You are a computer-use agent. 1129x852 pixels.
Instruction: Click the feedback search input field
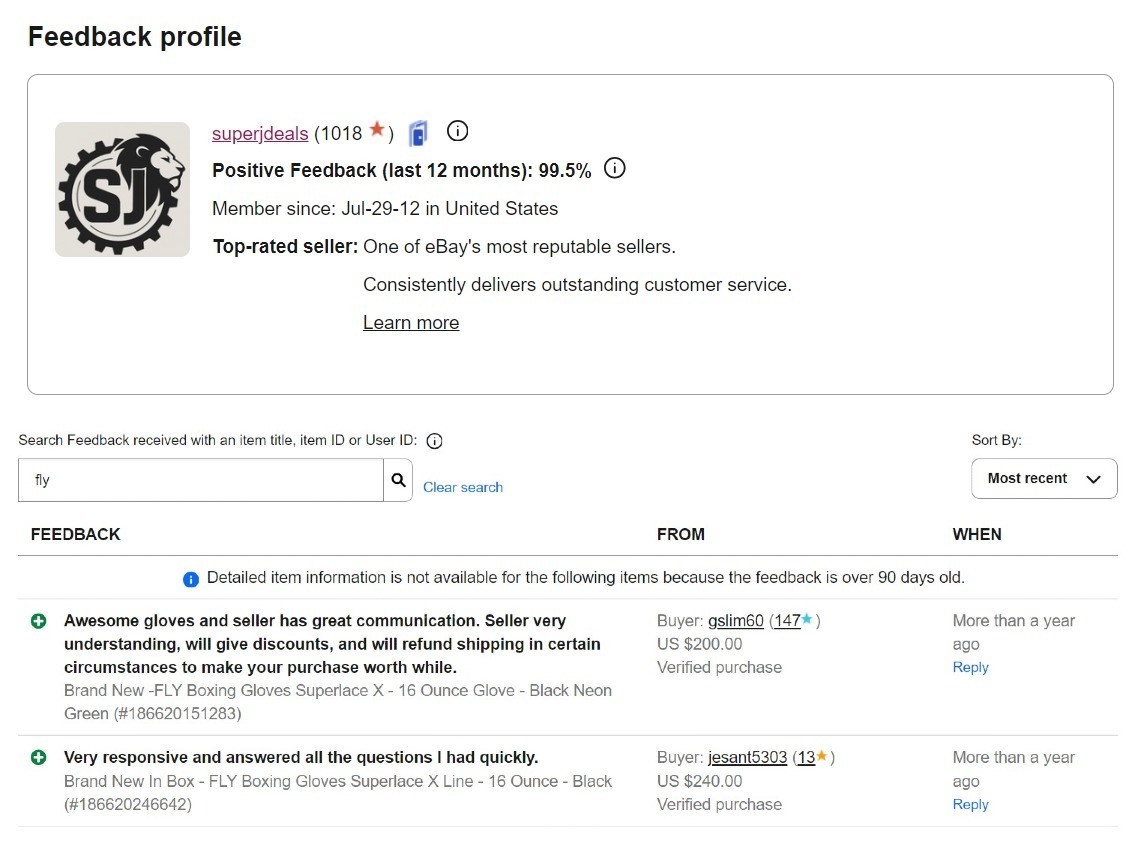pyautogui.click(x=201, y=480)
